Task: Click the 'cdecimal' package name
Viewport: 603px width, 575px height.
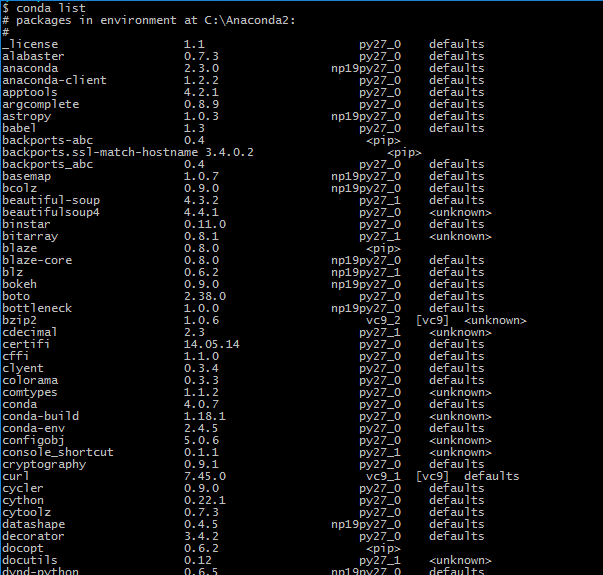Action: coord(30,332)
